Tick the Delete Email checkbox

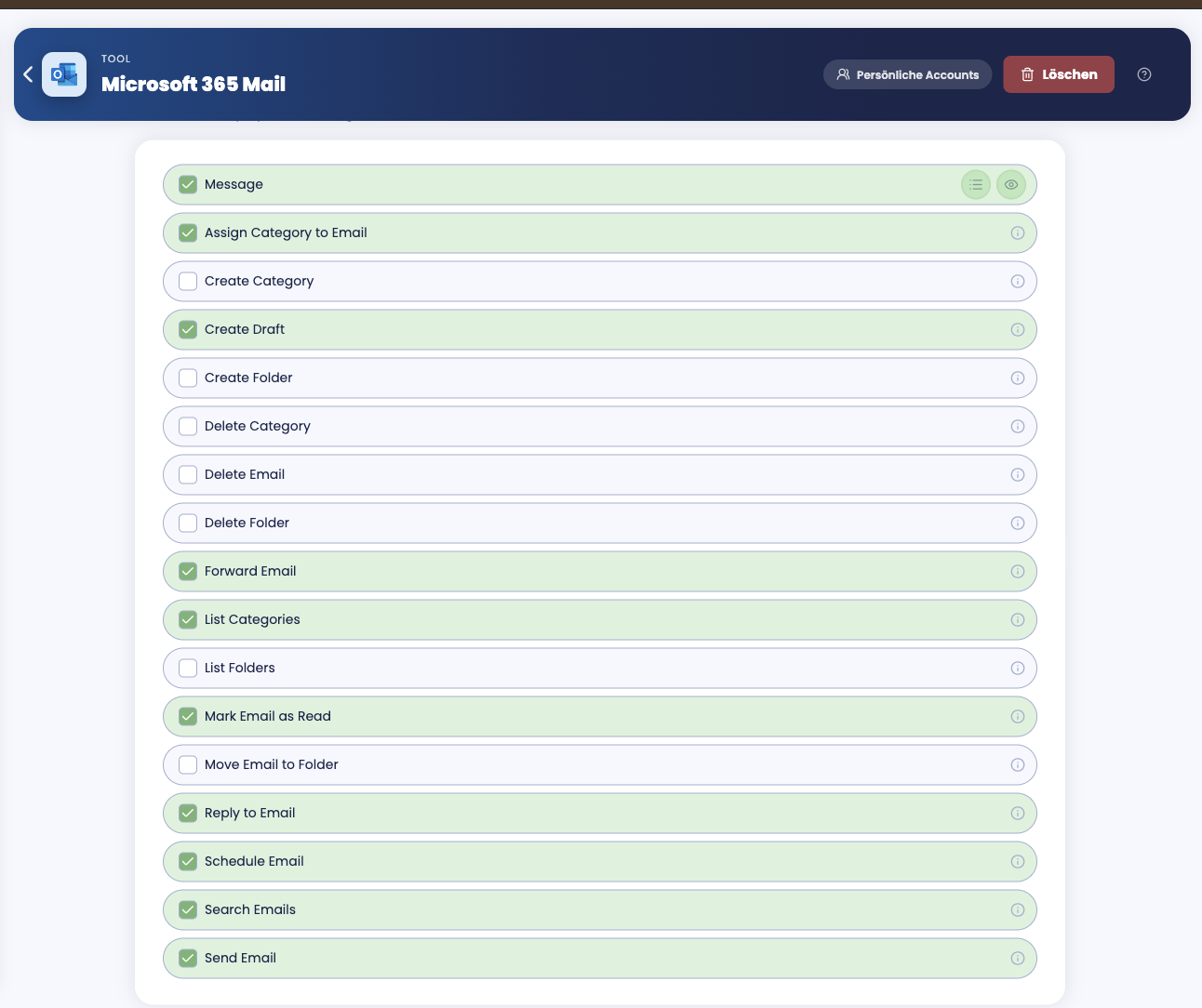[188, 474]
